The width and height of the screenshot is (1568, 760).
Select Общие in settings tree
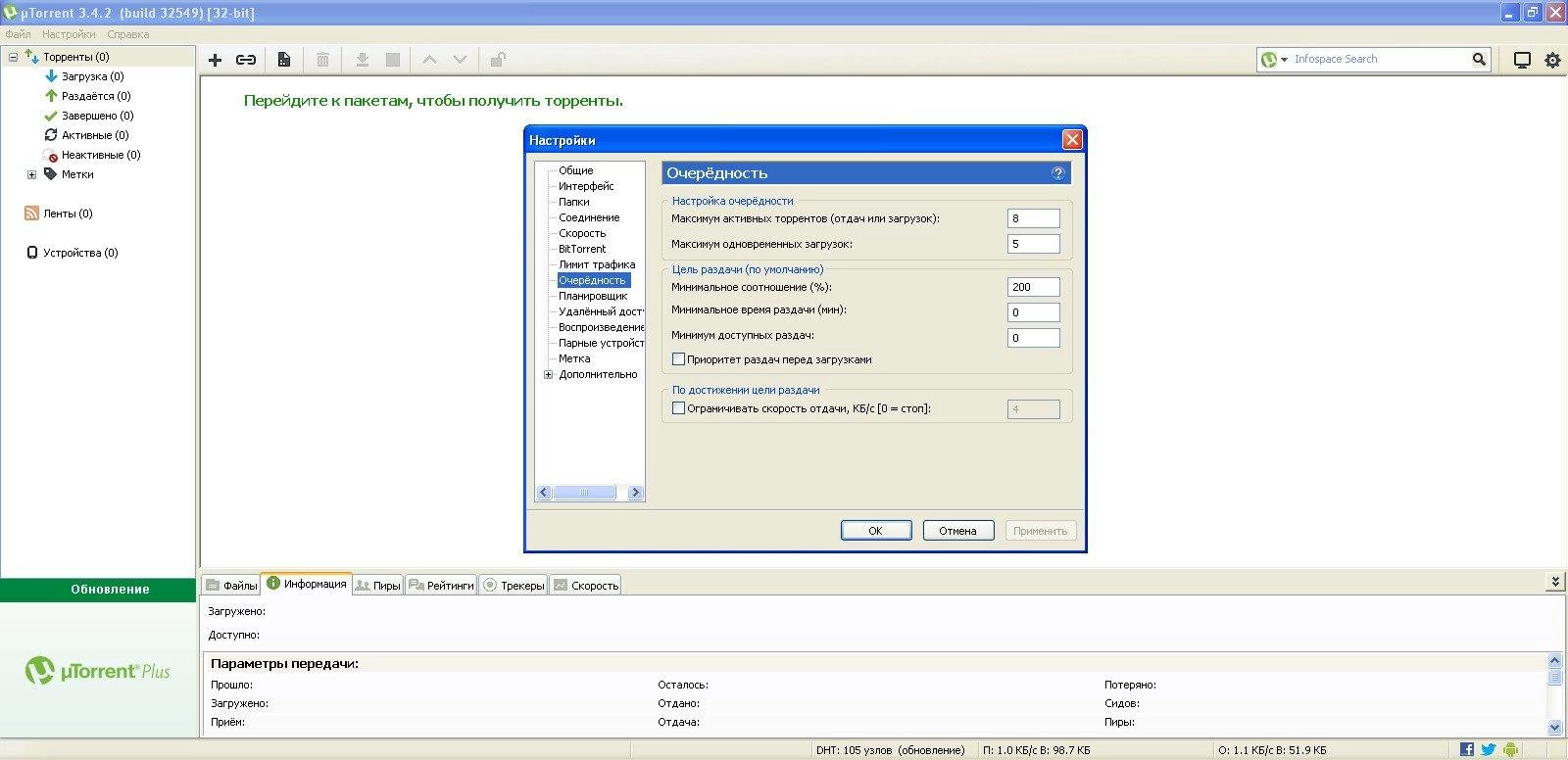[x=576, y=170]
